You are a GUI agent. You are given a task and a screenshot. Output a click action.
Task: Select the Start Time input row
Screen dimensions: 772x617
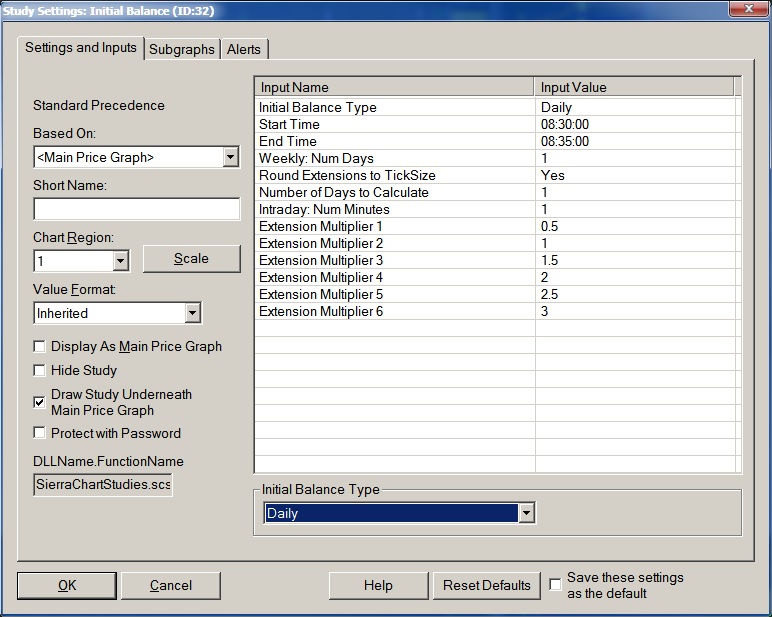coord(495,124)
